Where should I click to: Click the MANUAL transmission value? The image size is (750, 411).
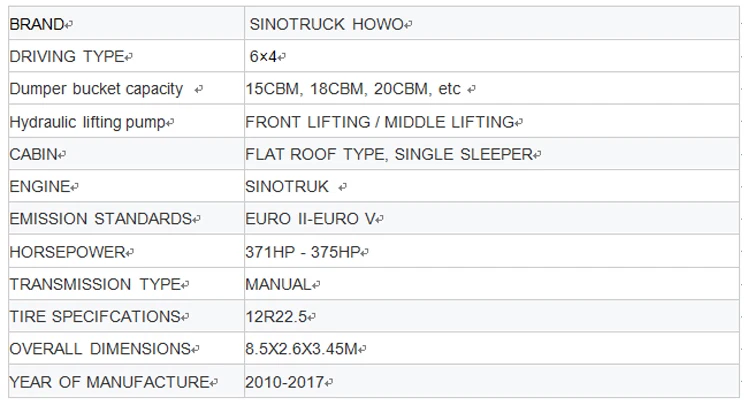click(x=277, y=284)
